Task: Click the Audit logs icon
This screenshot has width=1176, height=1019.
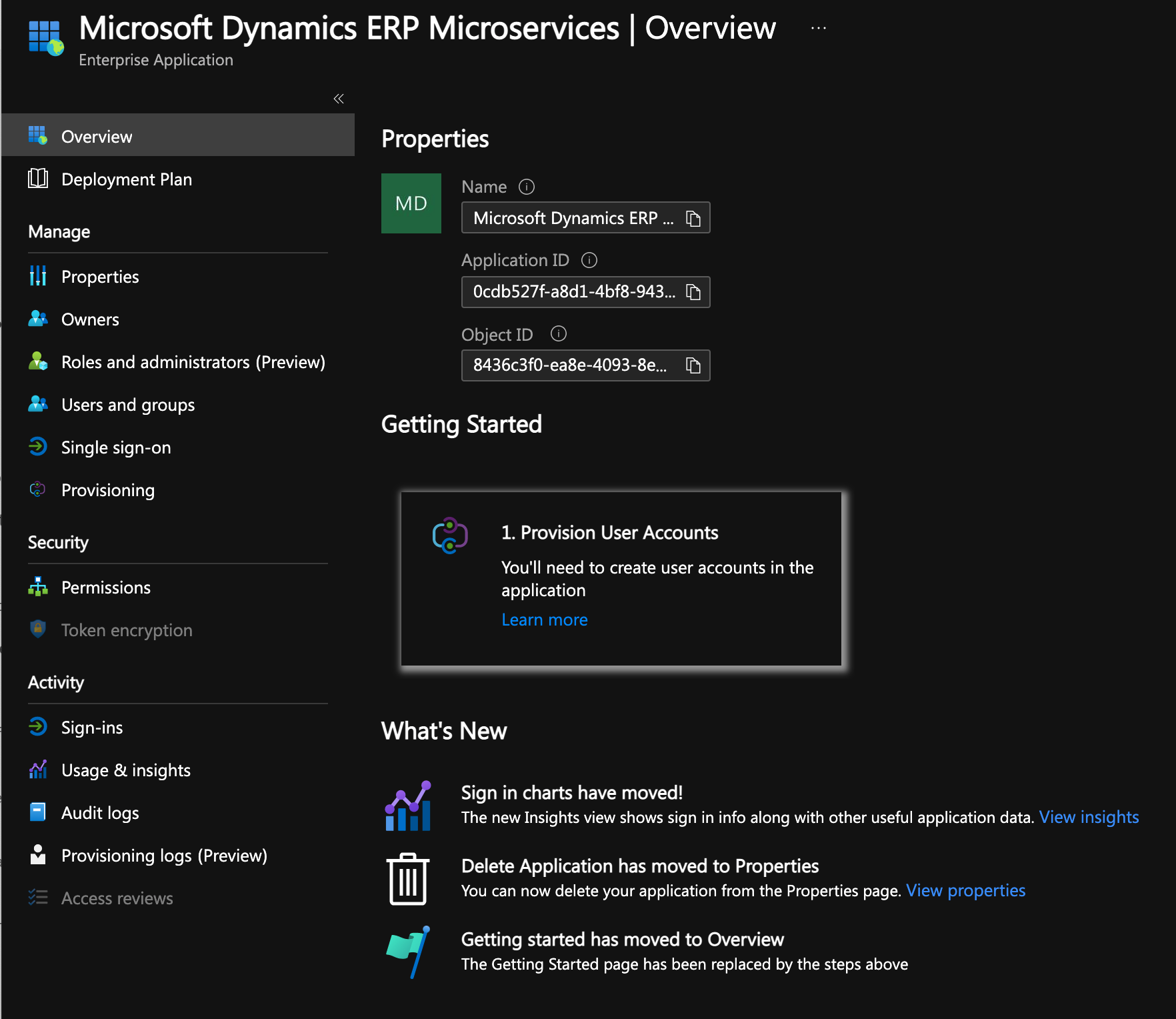Action: point(38,812)
